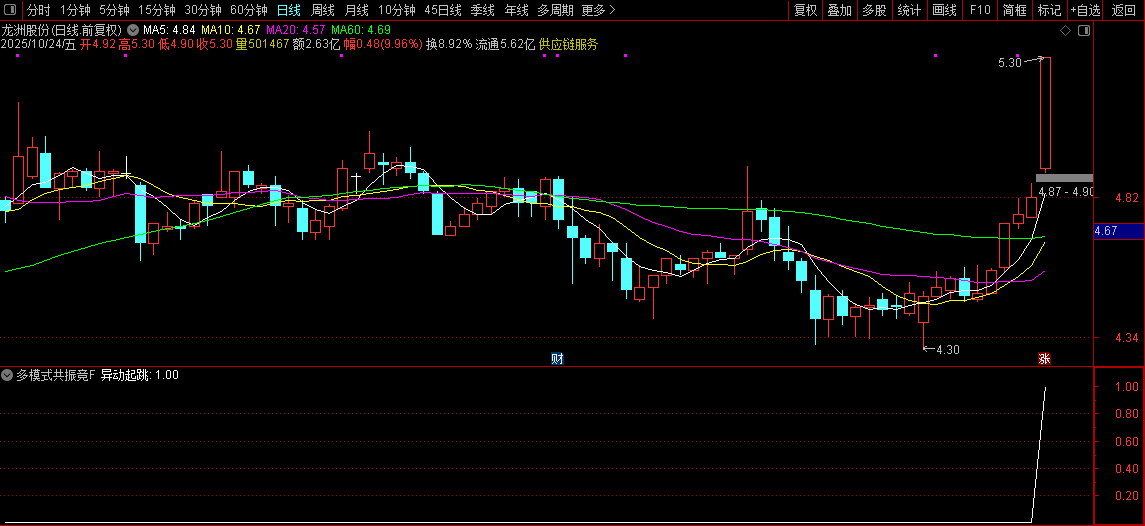
Task: Click the date 2025/10/24/五
Action: [39, 45]
